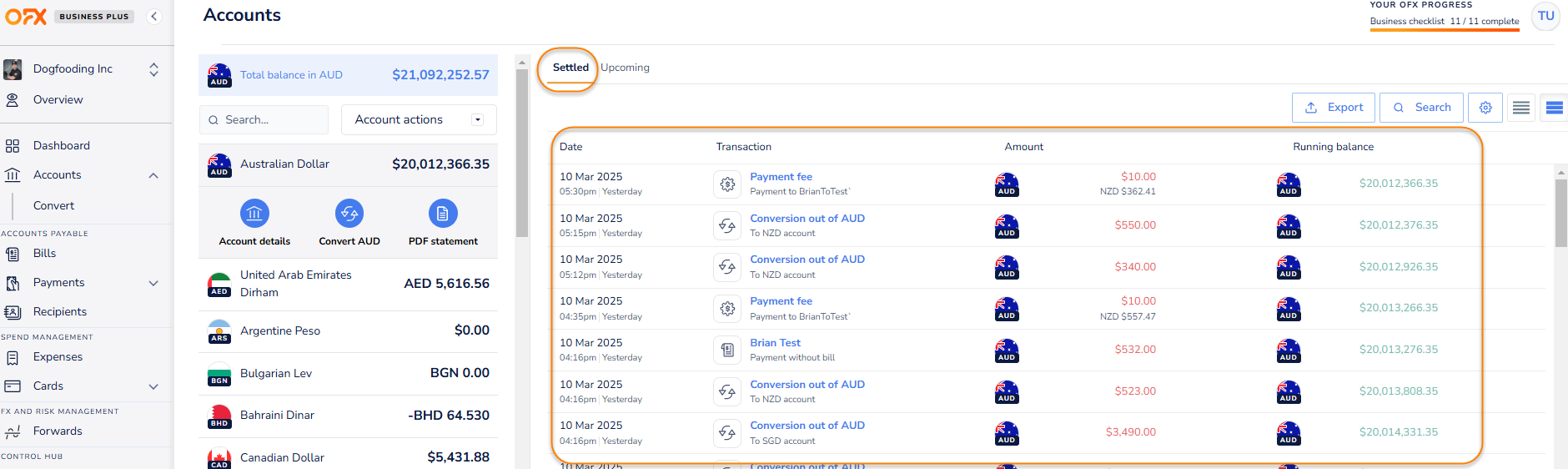Open the Account actions dropdown
Viewport: 1568px width, 469px height.
(x=419, y=119)
